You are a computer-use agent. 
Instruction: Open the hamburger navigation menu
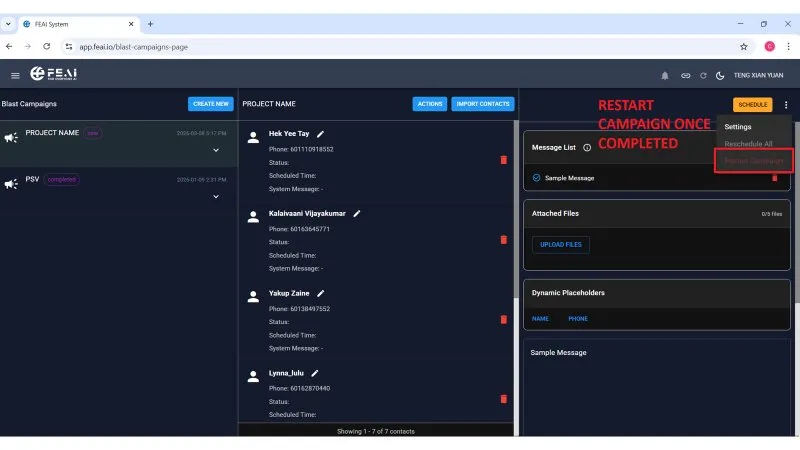pyautogui.click(x=15, y=76)
